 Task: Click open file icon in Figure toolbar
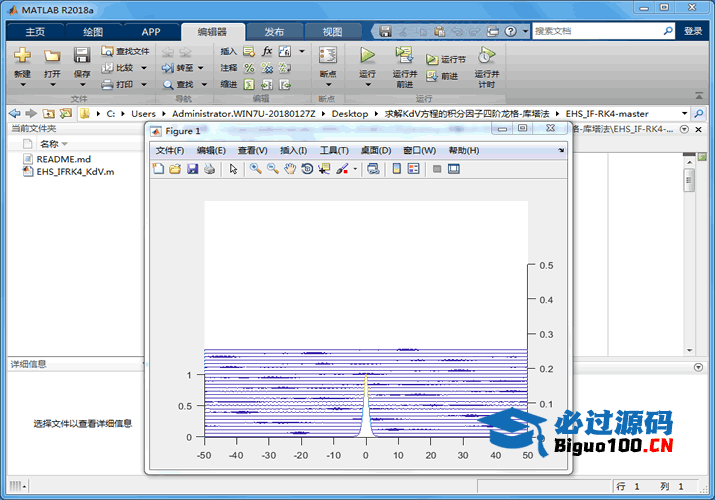pyautogui.click(x=175, y=169)
